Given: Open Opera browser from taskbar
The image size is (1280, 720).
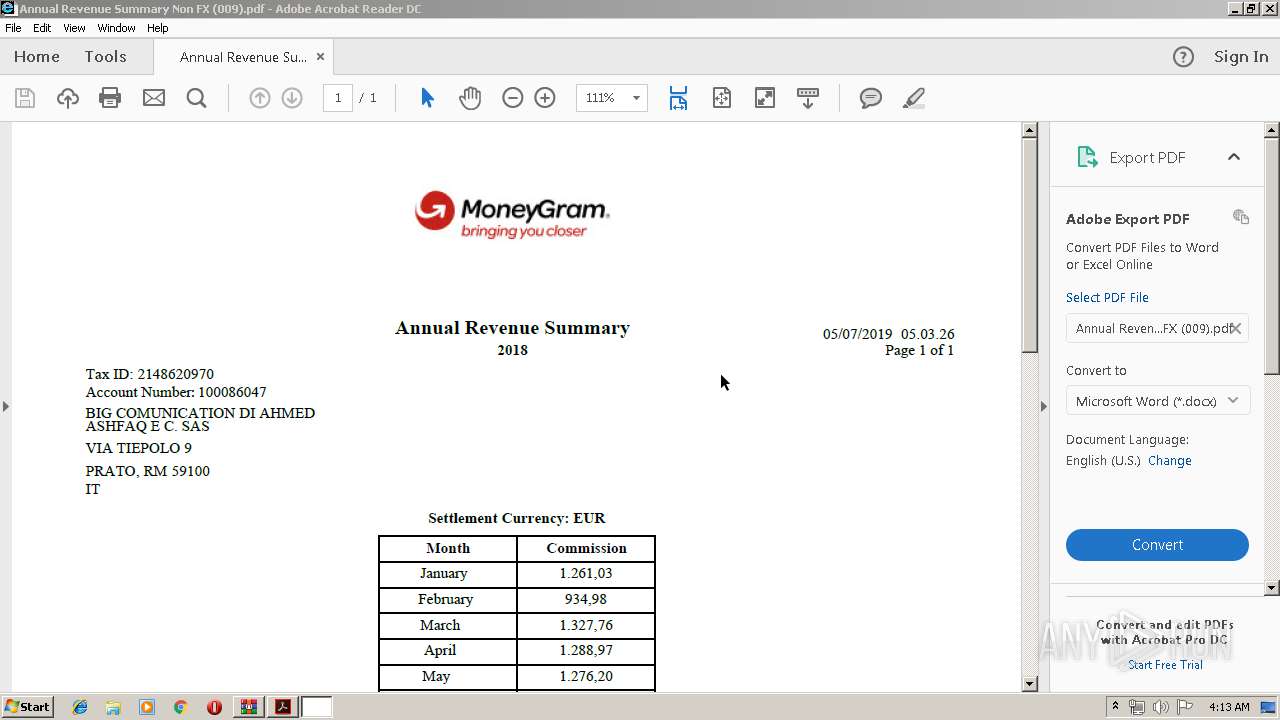Looking at the screenshot, I should click(x=214, y=707).
